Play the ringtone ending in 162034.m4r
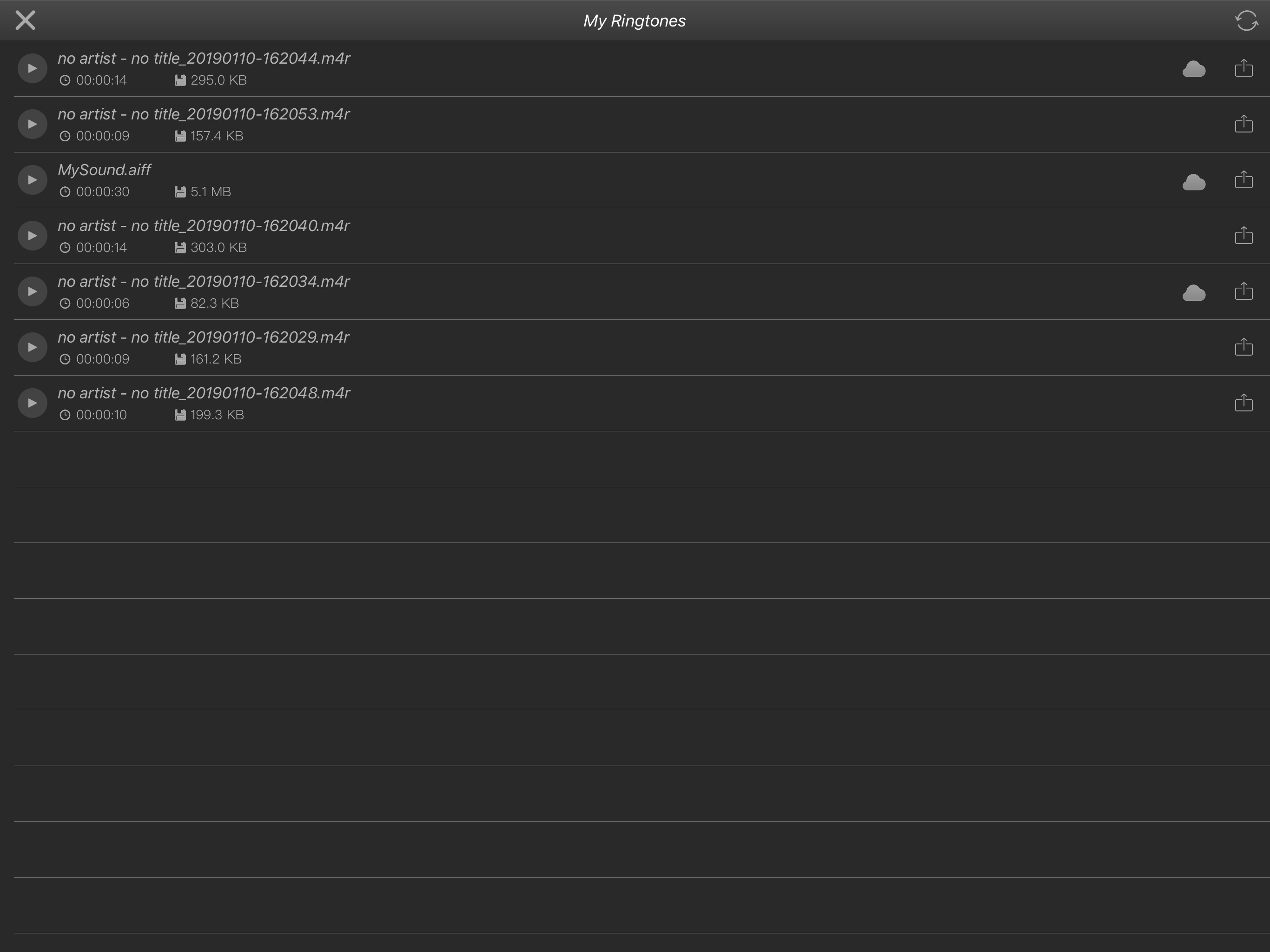 [x=32, y=291]
